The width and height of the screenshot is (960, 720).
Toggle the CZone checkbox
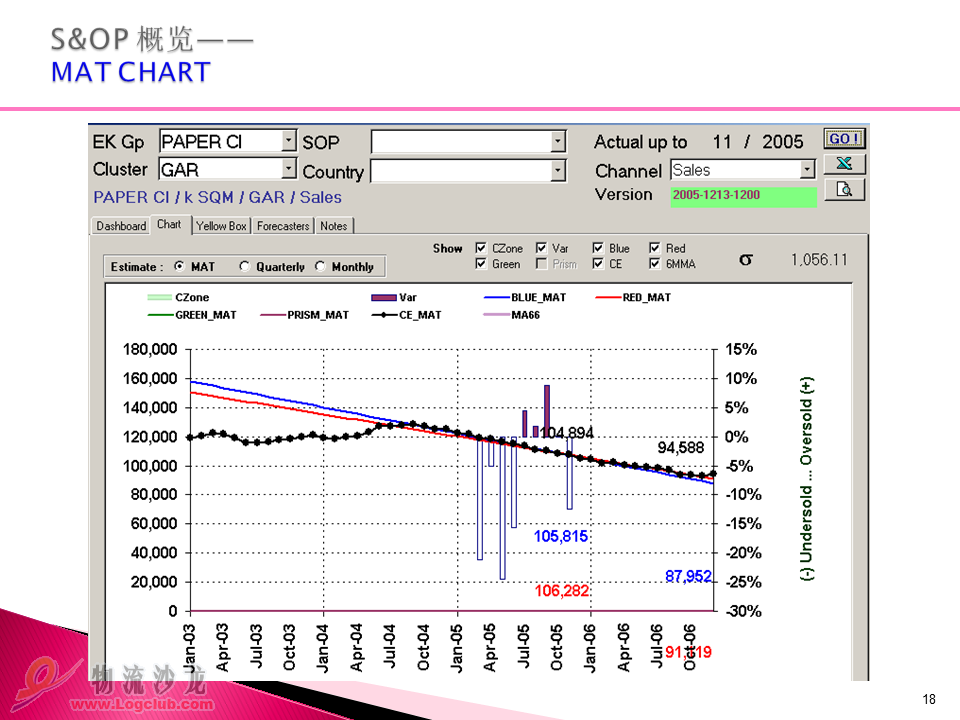point(481,248)
